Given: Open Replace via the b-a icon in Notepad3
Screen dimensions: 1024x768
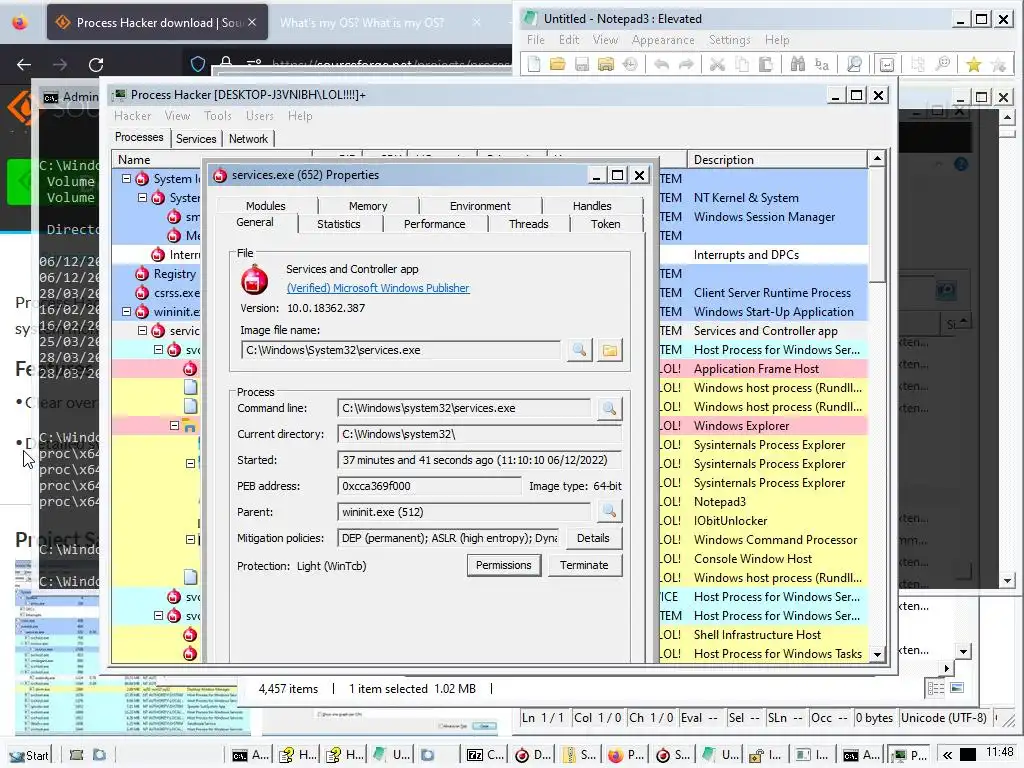Looking at the screenshot, I should [822, 64].
